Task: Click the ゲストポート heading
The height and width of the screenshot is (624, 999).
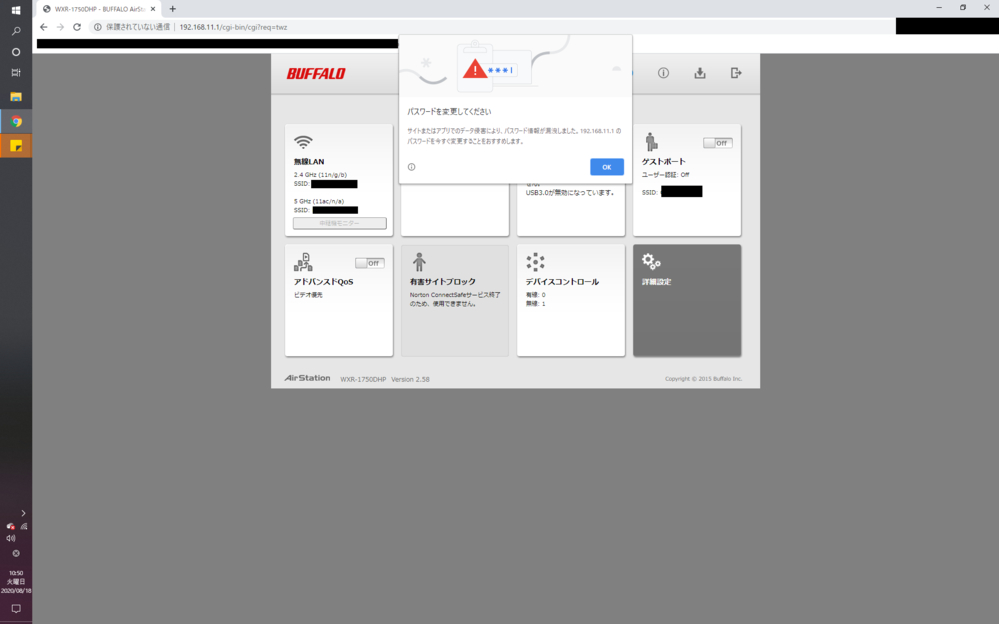Action: (x=664, y=162)
